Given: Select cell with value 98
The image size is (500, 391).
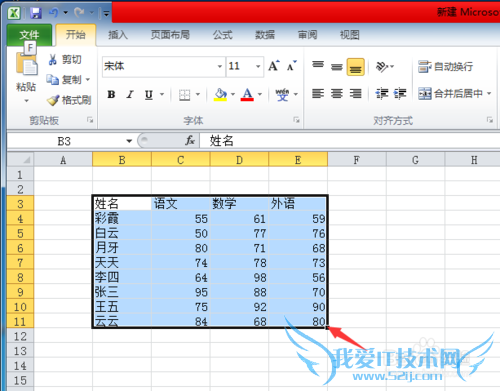Looking at the screenshot, I should (239, 277).
